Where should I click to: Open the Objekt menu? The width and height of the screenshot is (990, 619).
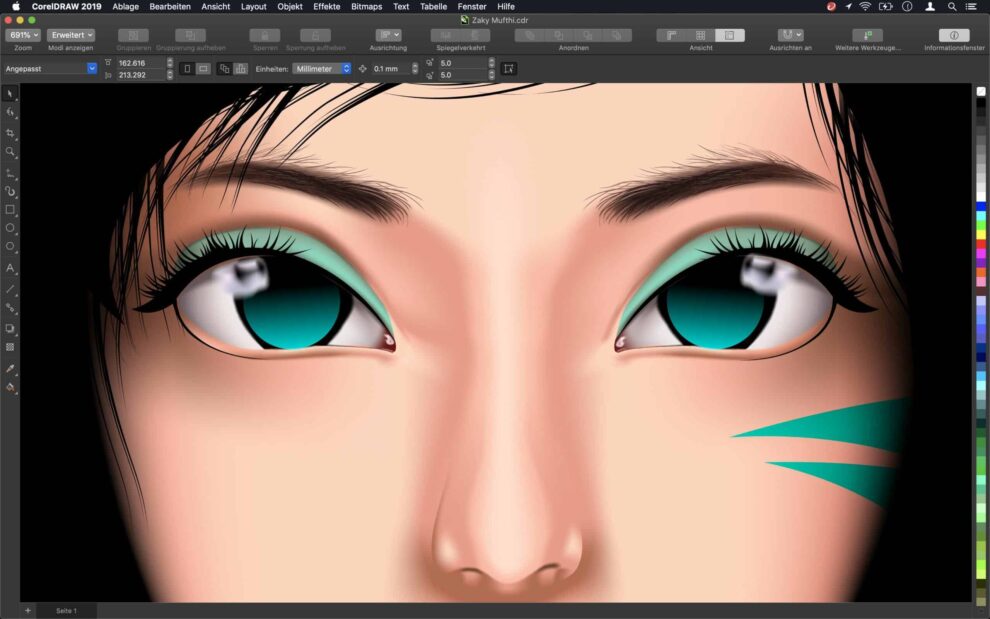pyautogui.click(x=290, y=6)
